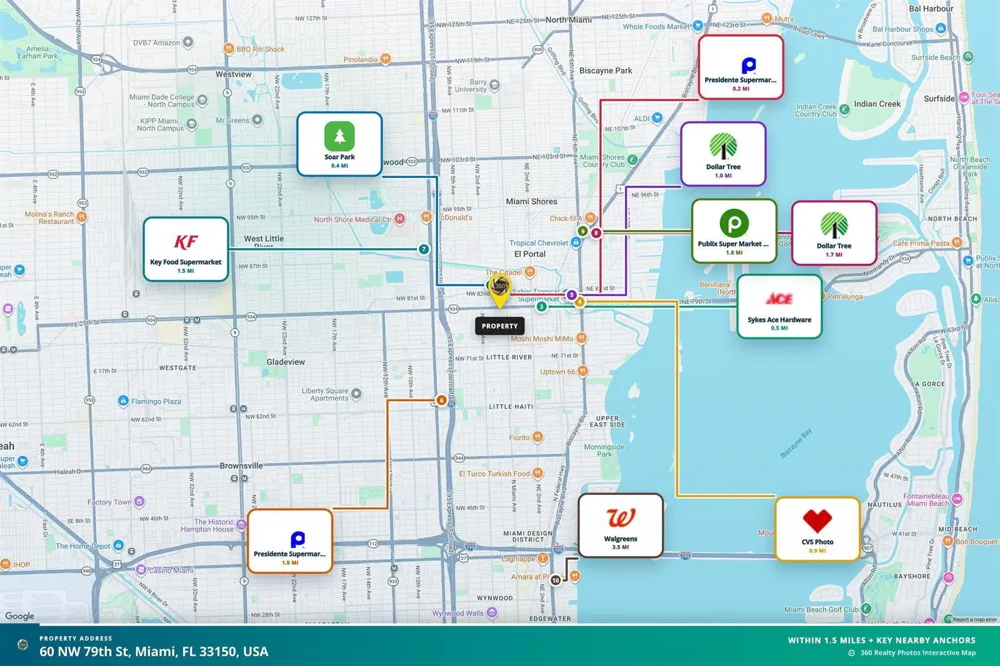Viewport: 1000px width, 666px height.
Task: Click the Fiorito restaurant pin
Action: [538, 437]
